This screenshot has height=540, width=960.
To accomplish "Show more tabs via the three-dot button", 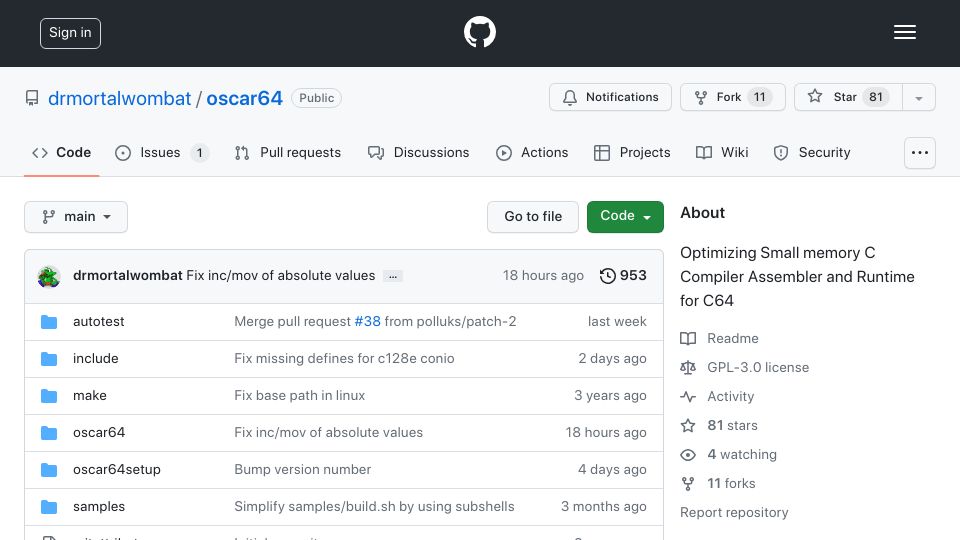I will 920,153.
